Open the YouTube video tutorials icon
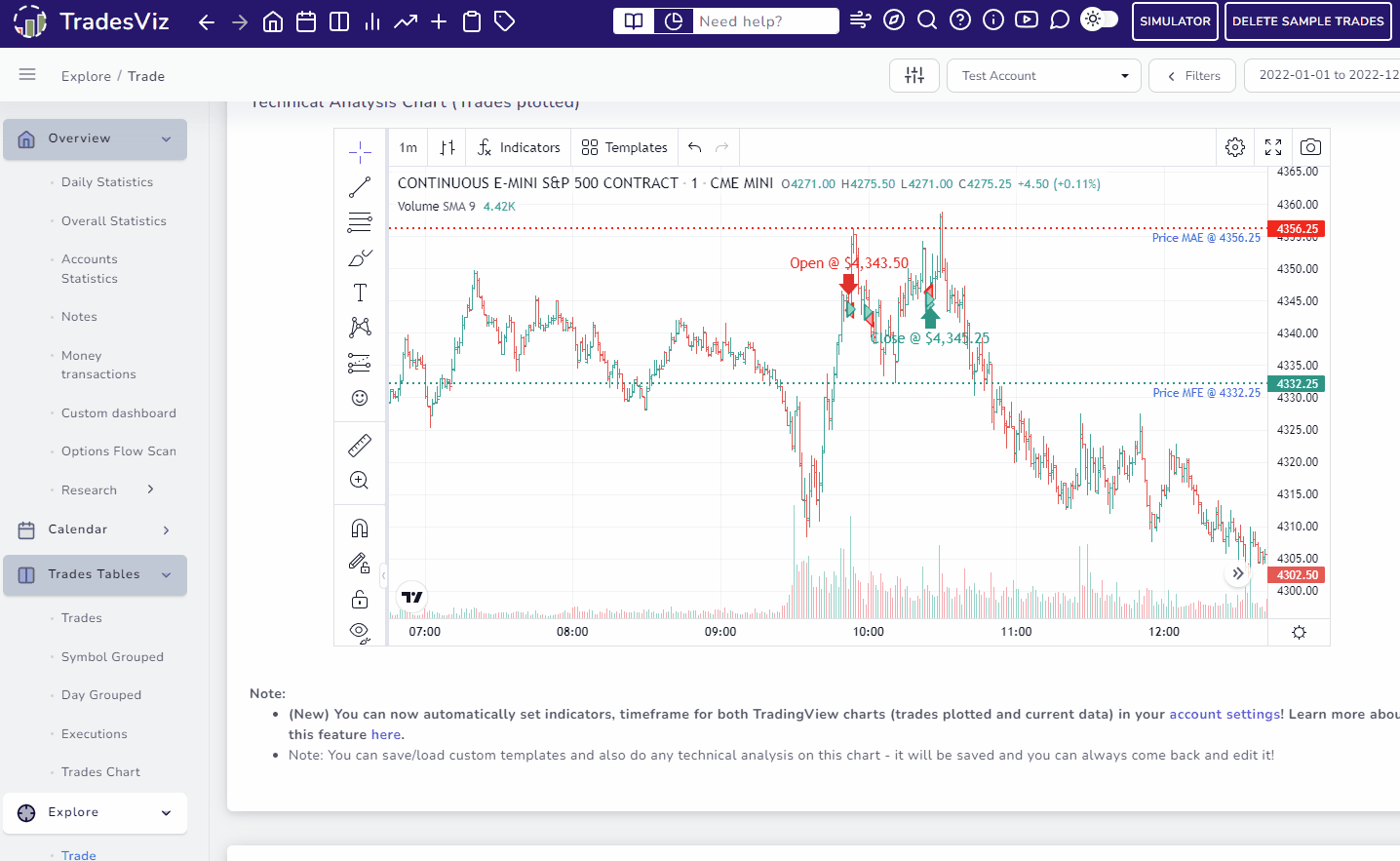 [1027, 20]
